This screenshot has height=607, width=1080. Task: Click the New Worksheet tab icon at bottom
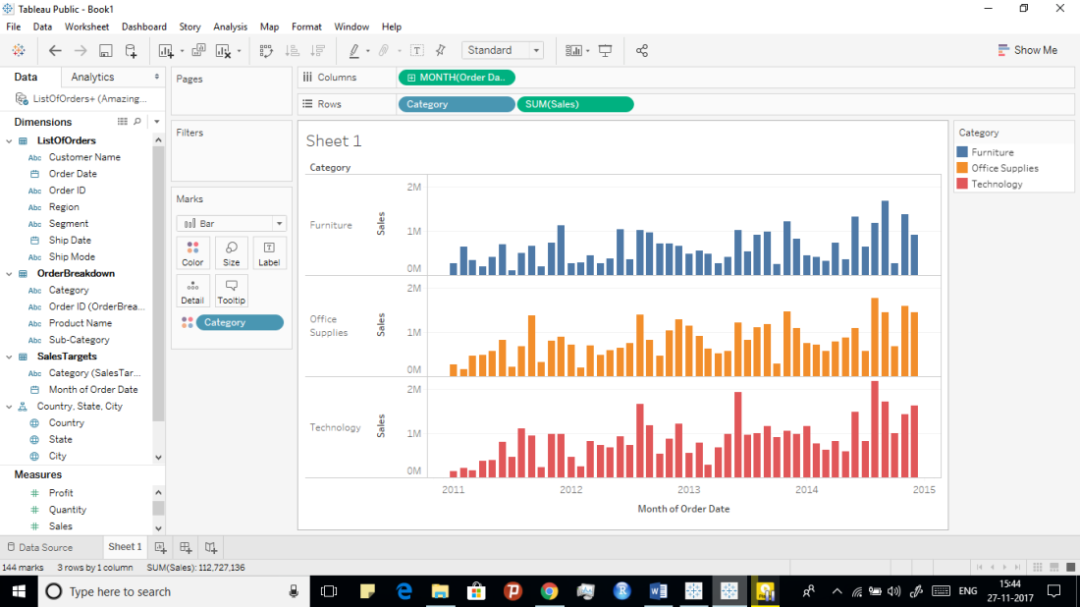coord(160,547)
